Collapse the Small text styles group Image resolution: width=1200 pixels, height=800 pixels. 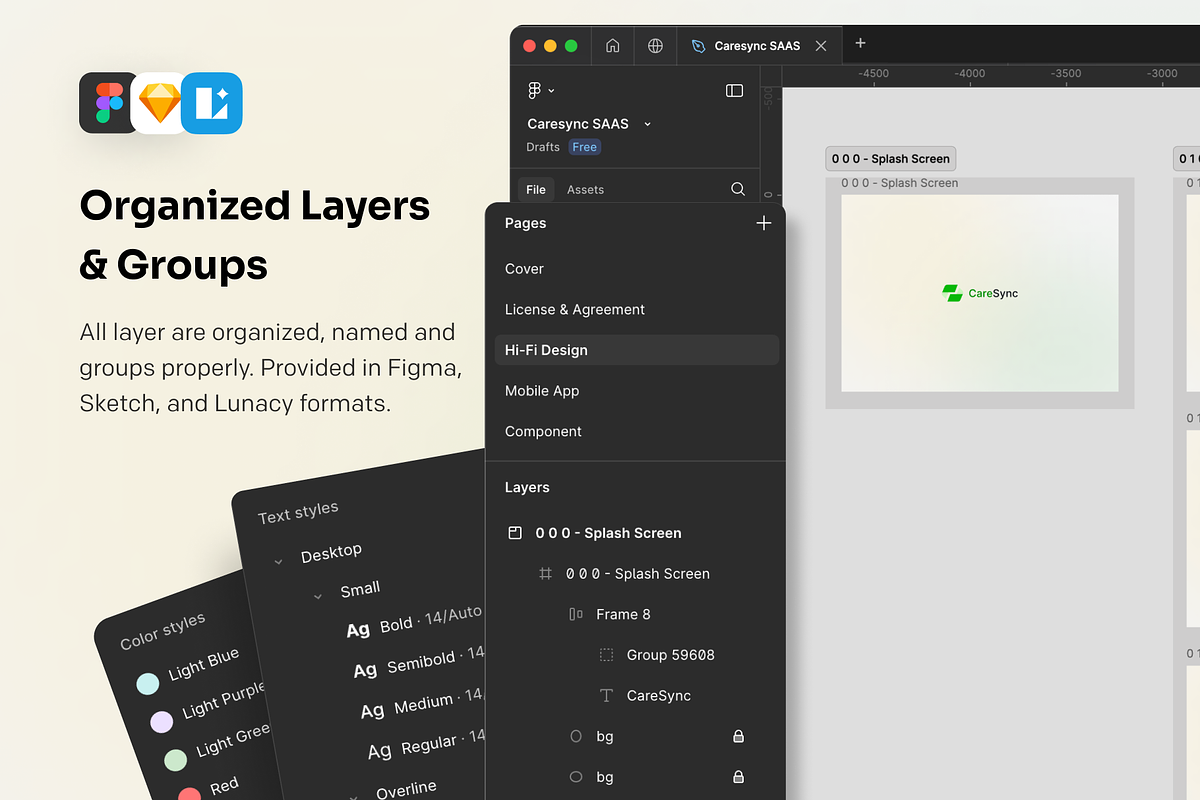pyautogui.click(x=318, y=596)
